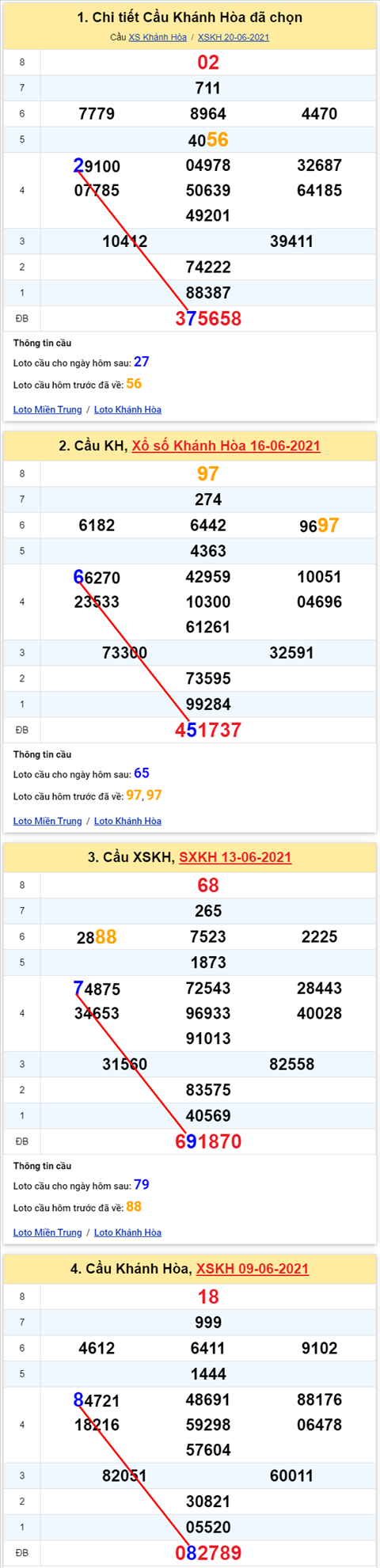Click the orange loto number 88 in info
Screen dimensions: 380x1568
pyautogui.click(x=134, y=1207)
